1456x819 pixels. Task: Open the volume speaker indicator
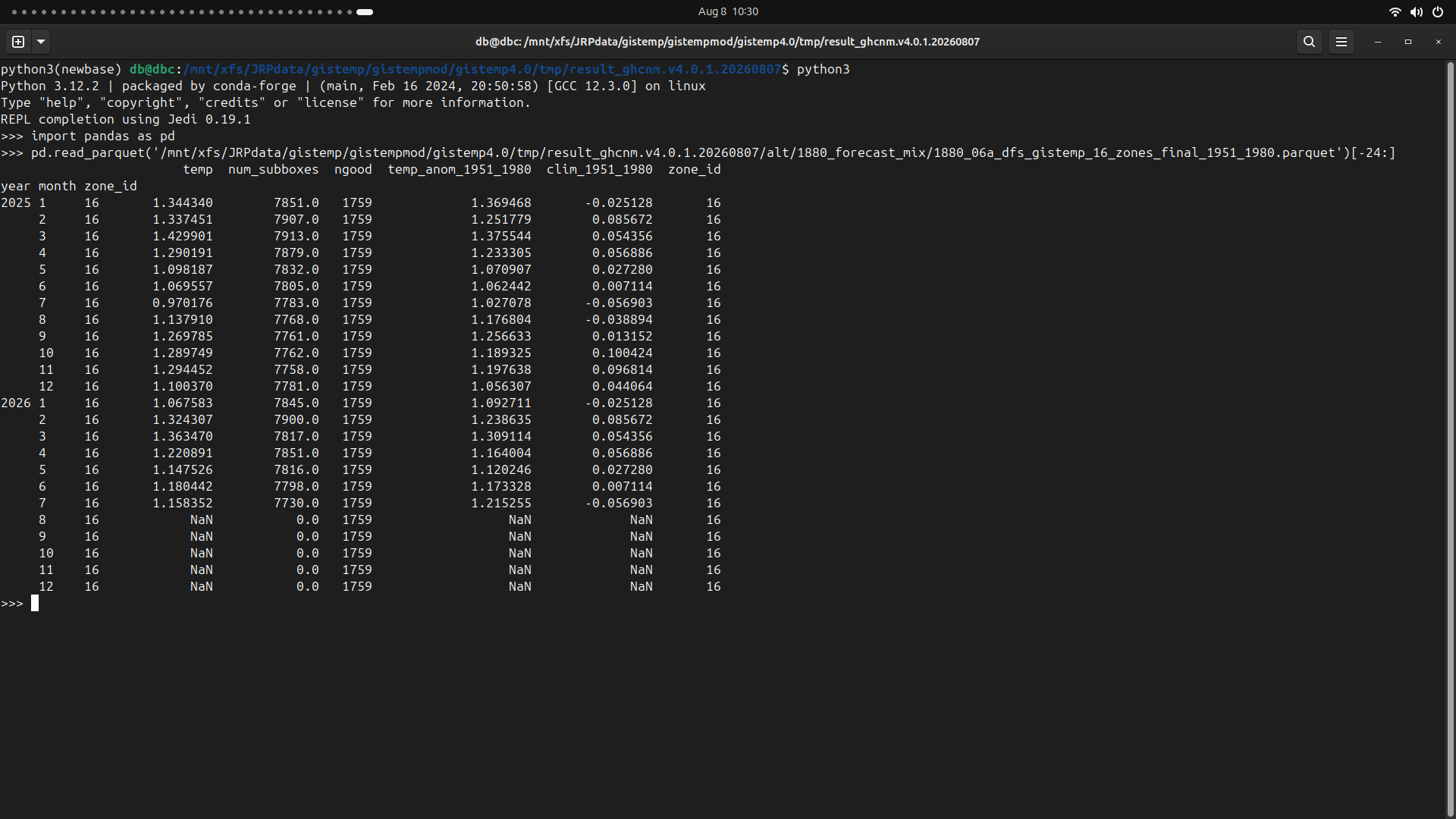[1417, 11]
